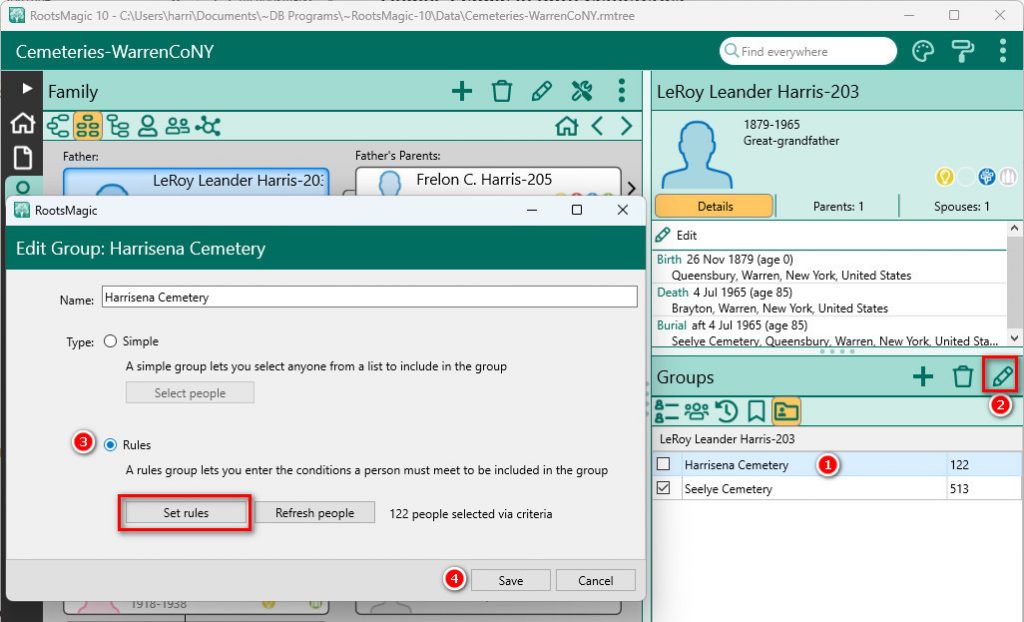Select Frelon C. Harris-205 card
This screenshot has height=622, width=1024.
488,181
